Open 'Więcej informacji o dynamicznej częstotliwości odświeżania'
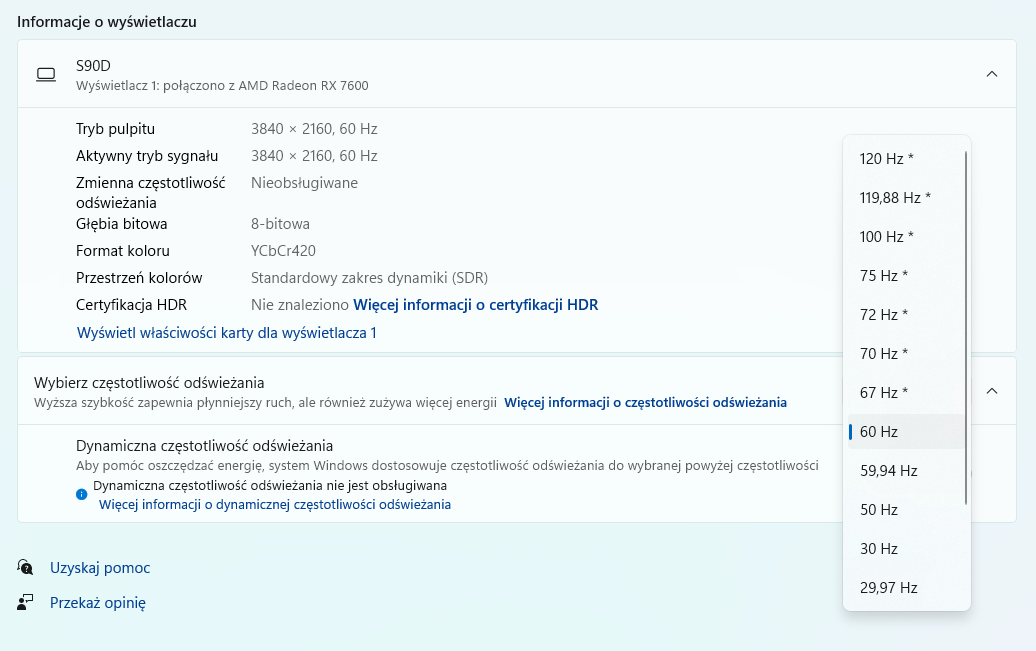Image resolution: width=1036 pixels, height=651 pixels. (x=275, y=504)
